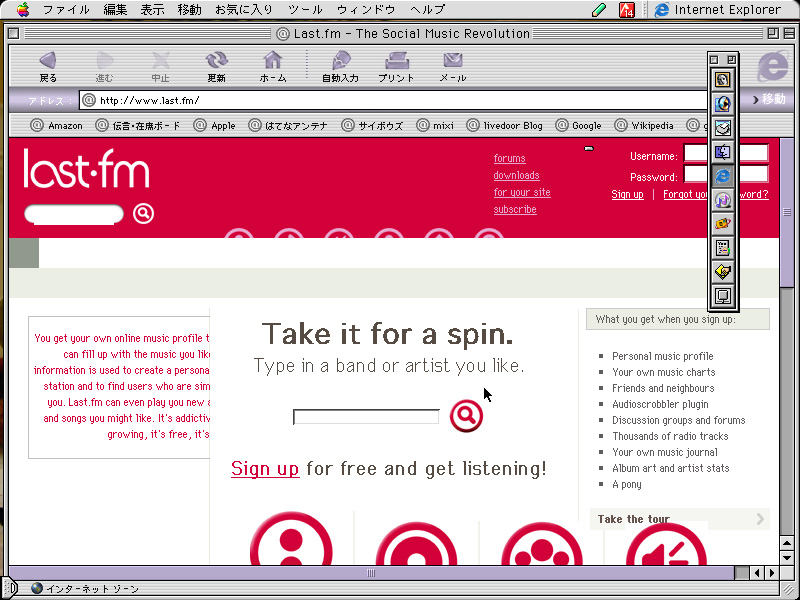Image resolution: width=800 pixels, height=600 pixels.
Task: Click the face portrait switcher icon
Action: [722, 80]
